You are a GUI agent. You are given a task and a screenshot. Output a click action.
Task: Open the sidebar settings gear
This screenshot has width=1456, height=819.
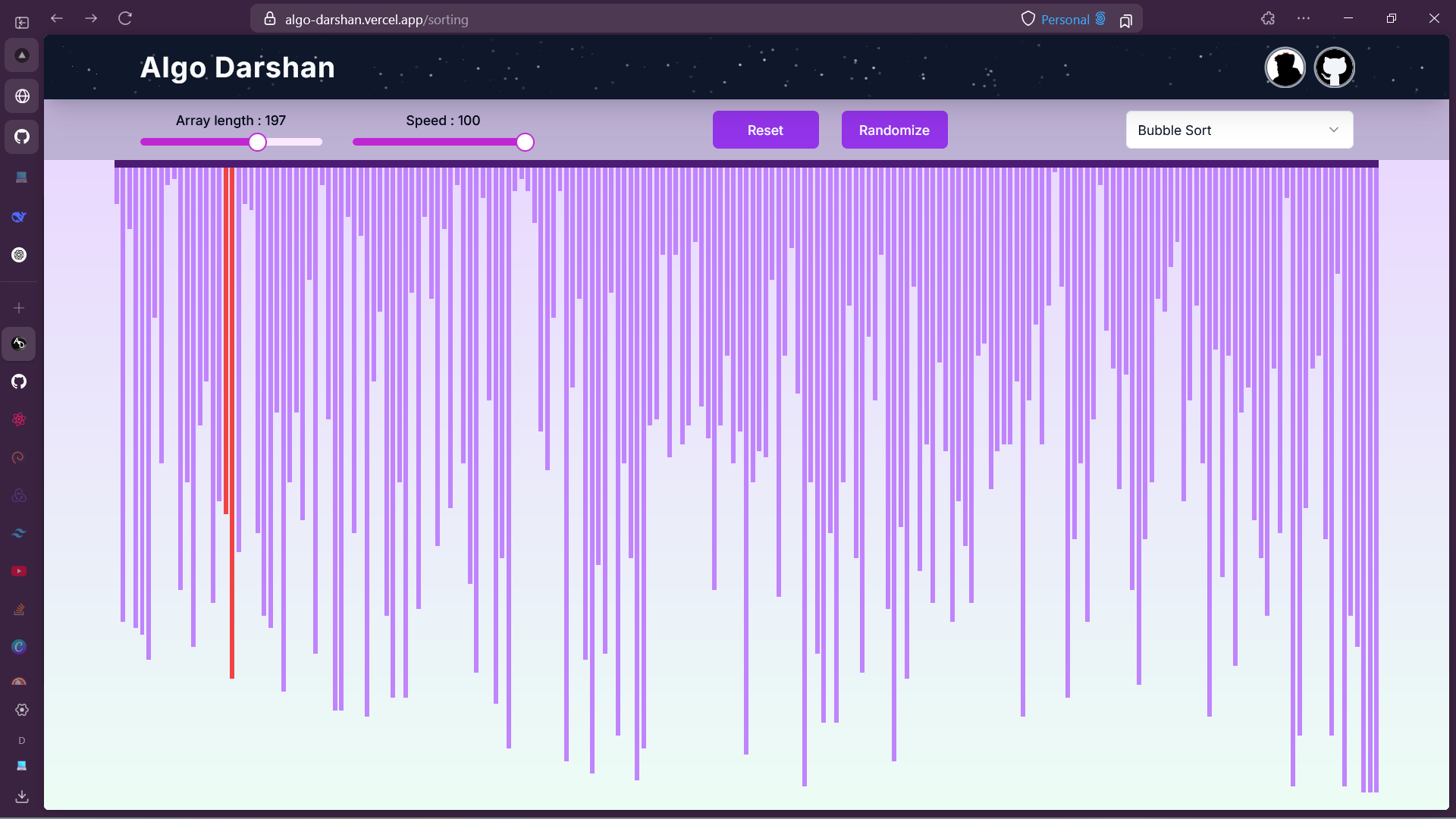21,711
